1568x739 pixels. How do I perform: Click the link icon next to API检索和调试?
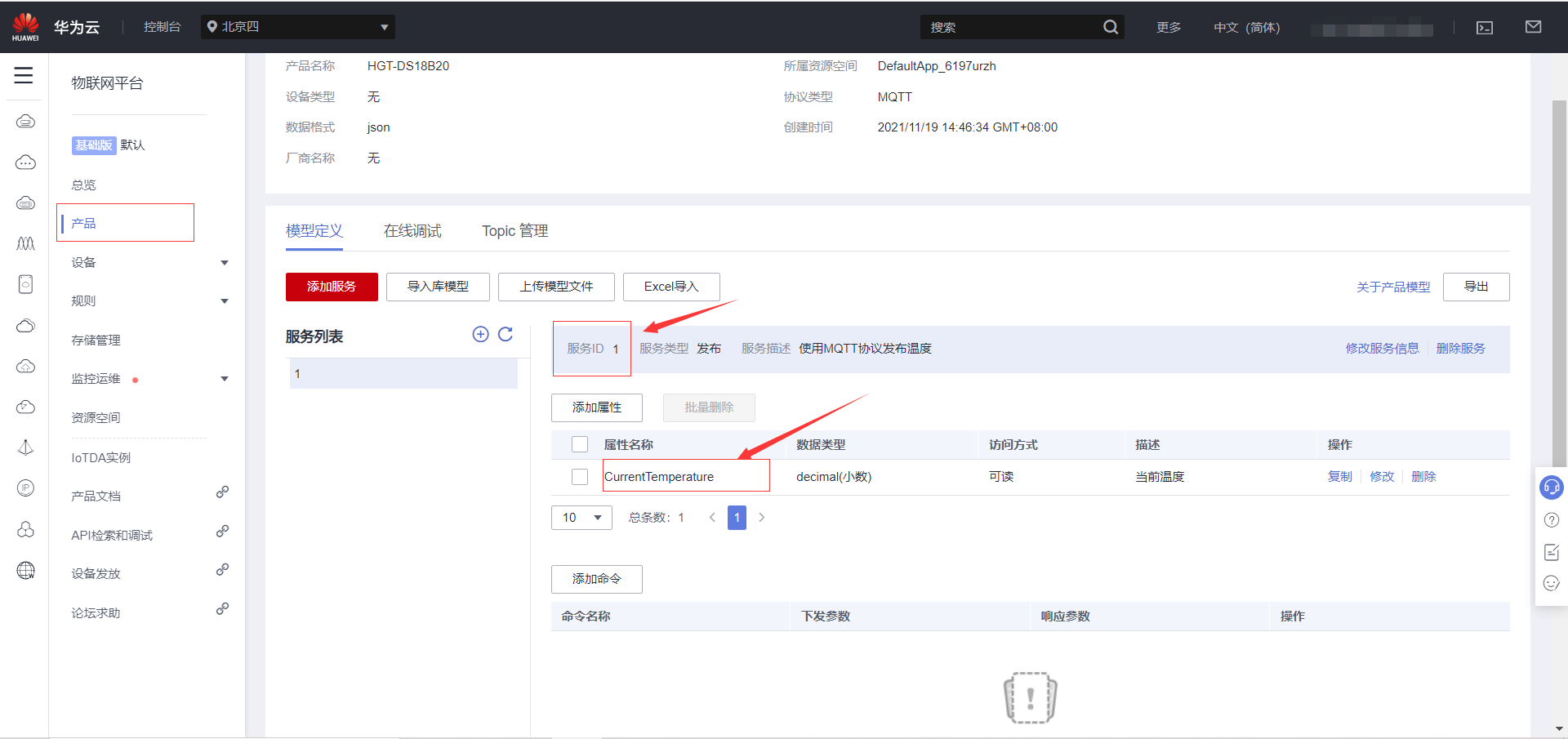(222, 531)
